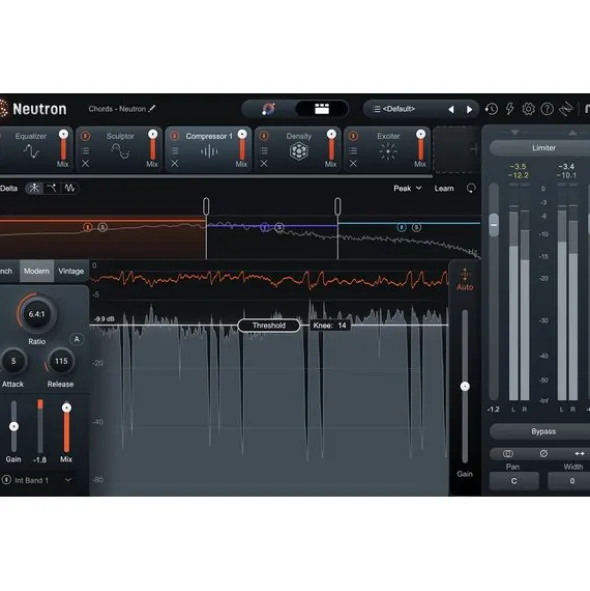Expand the Int Band 1 sidechain dropdown
The height and width of the screenshot is (591, 590).
pyautogui.click(x=68, y=480)
